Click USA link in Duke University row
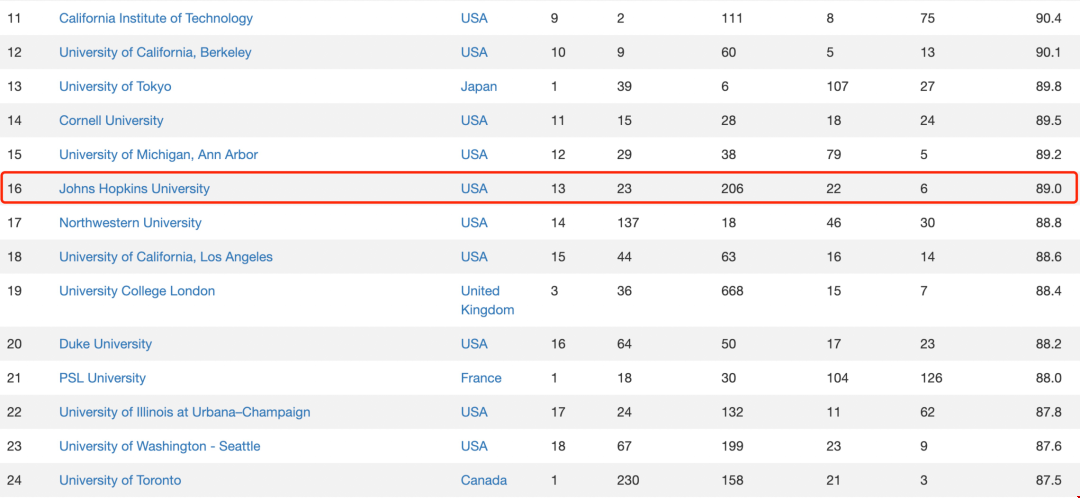 coord(474,344)
